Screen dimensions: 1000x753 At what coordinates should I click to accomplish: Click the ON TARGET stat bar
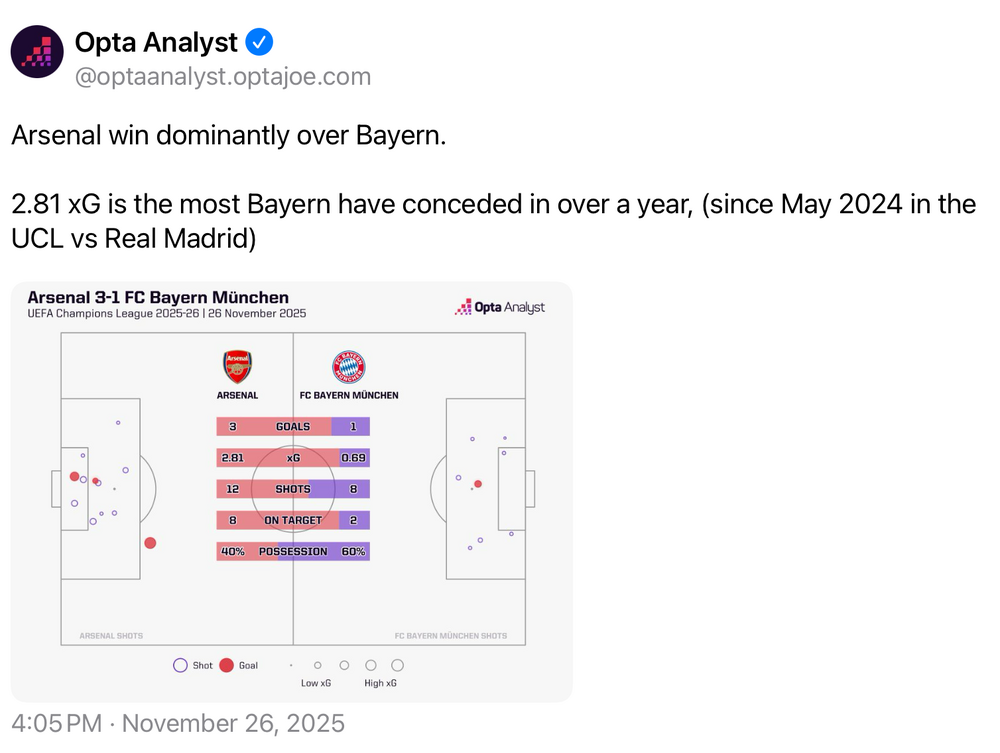[x=293, y=520]
